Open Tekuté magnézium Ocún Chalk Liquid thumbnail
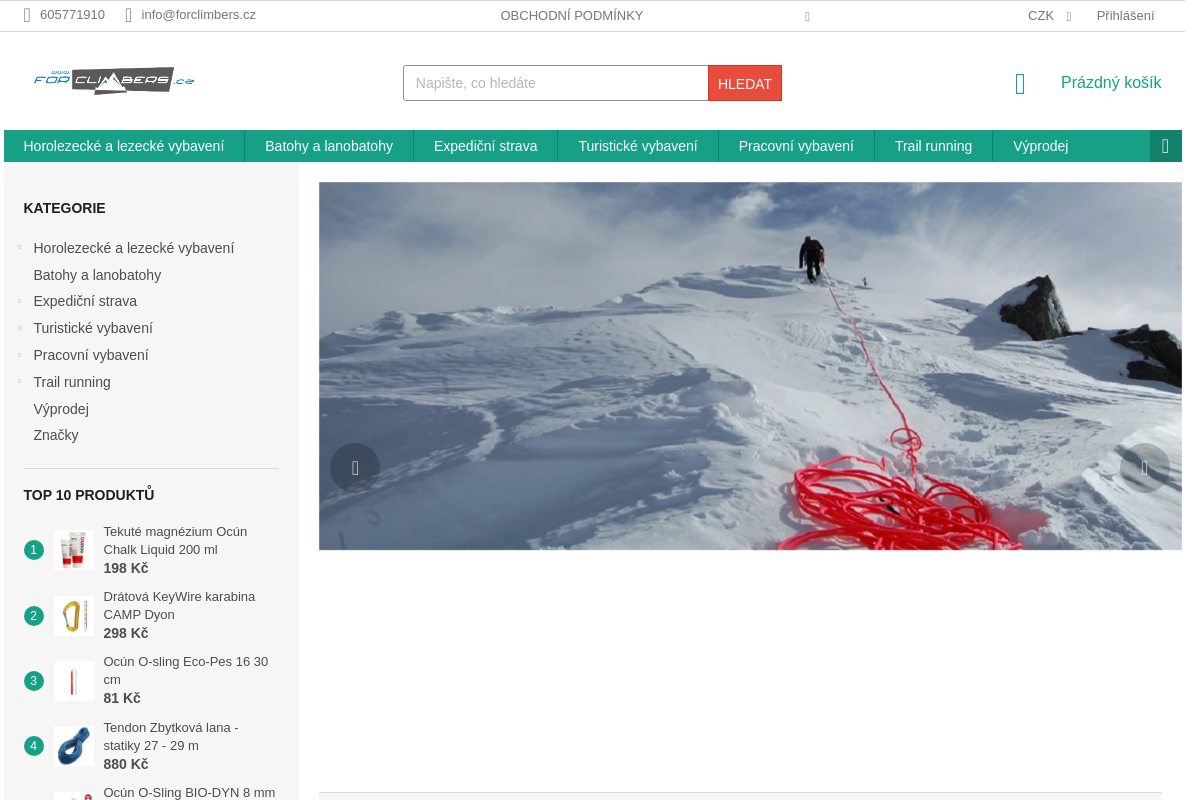 click(x=73, y=550)
